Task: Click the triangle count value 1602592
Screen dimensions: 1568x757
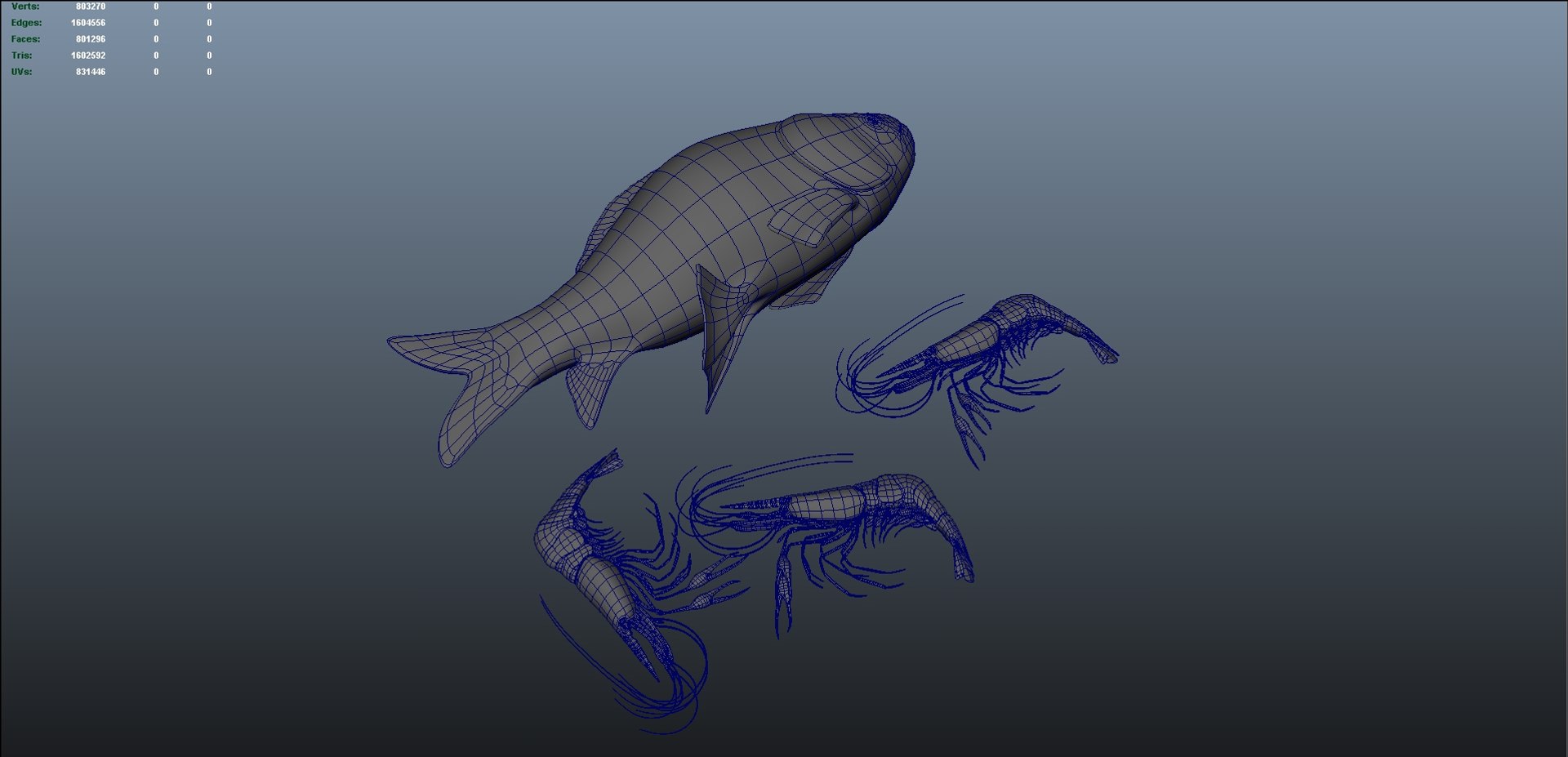Action: click(88, 56)
